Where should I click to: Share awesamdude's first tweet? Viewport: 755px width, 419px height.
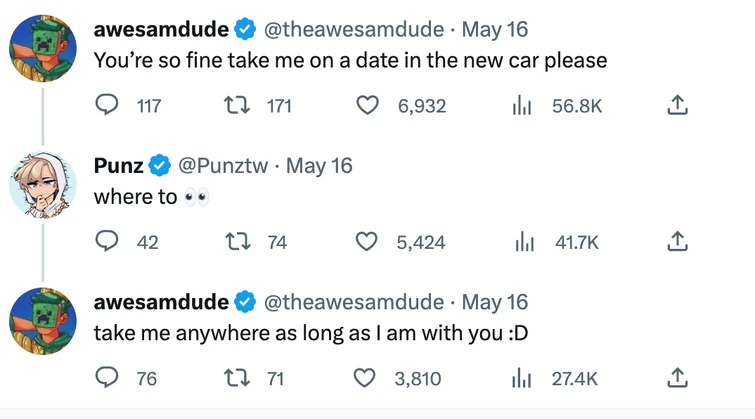click(676, 105)
